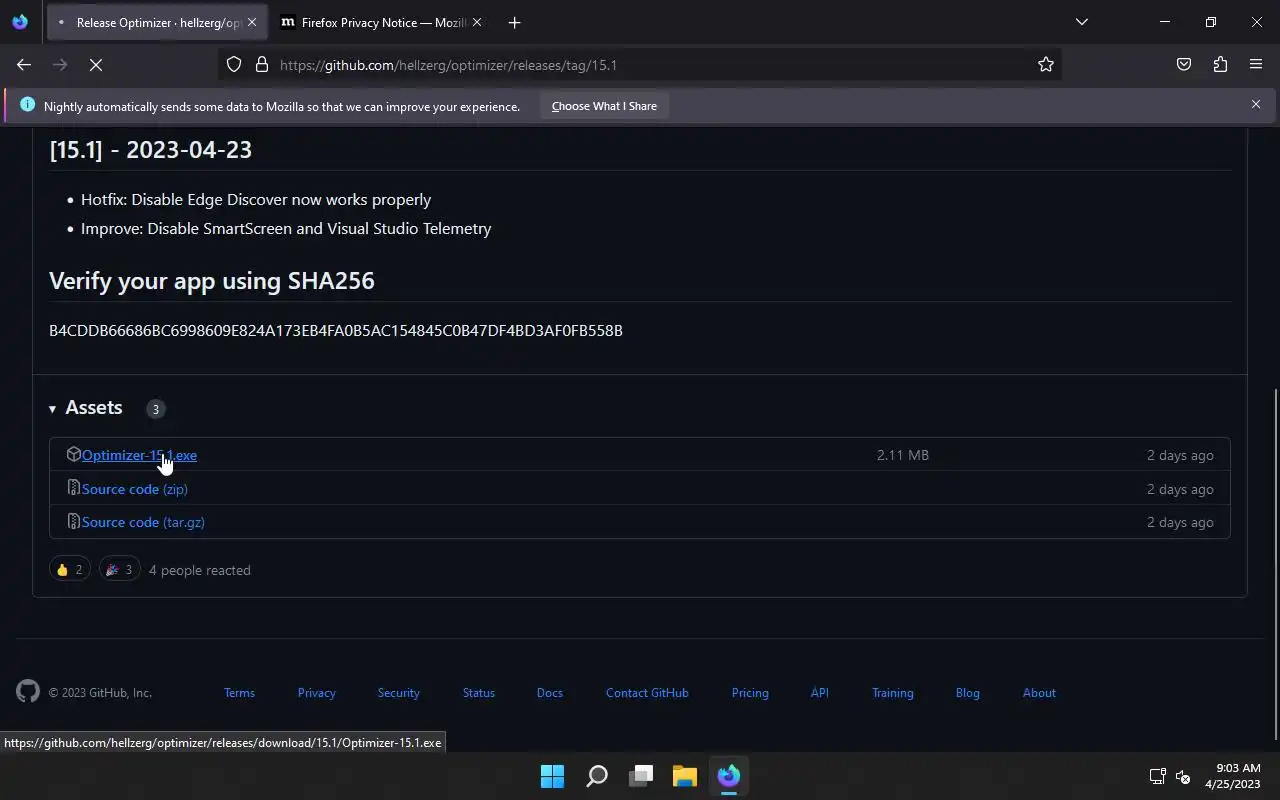The image size is (1280, 800).
Task: Download Optimizer-15.1.exe
Action: 139,455
